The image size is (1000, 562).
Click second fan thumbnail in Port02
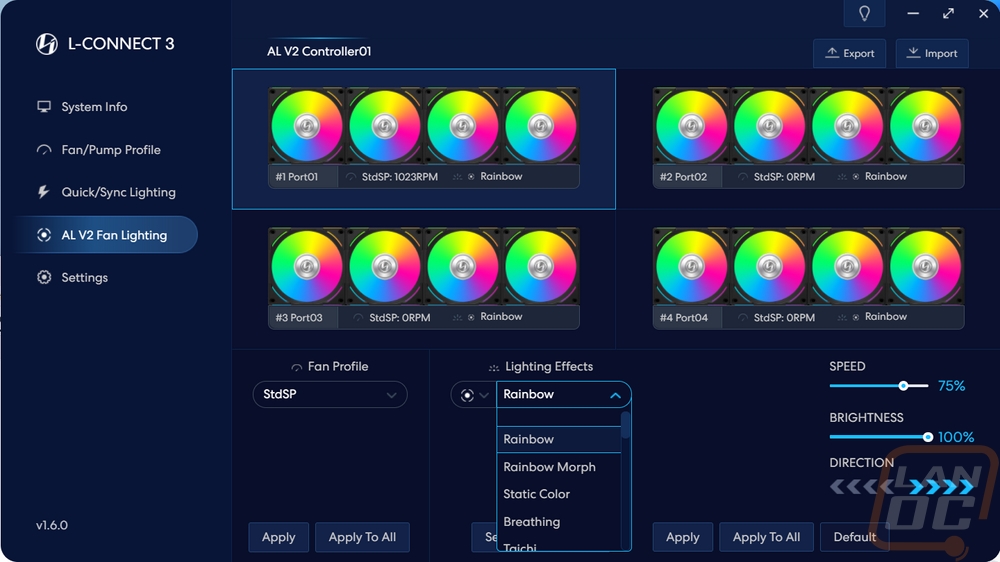(769, 126)
